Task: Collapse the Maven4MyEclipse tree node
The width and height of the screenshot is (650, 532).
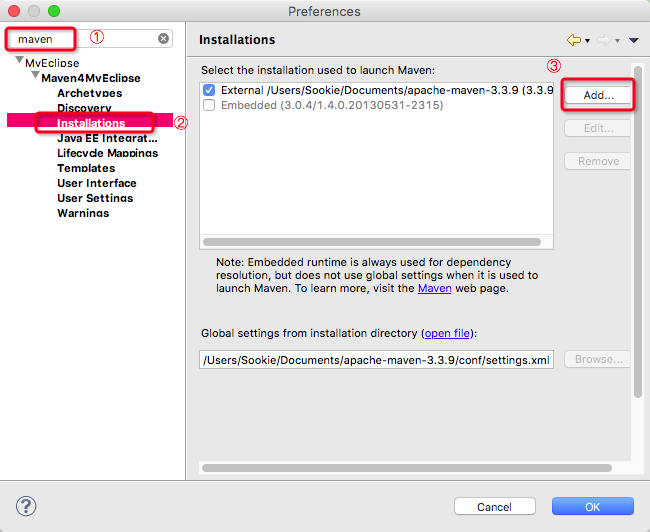Action: pyautogui.click(x=36, y=78)
